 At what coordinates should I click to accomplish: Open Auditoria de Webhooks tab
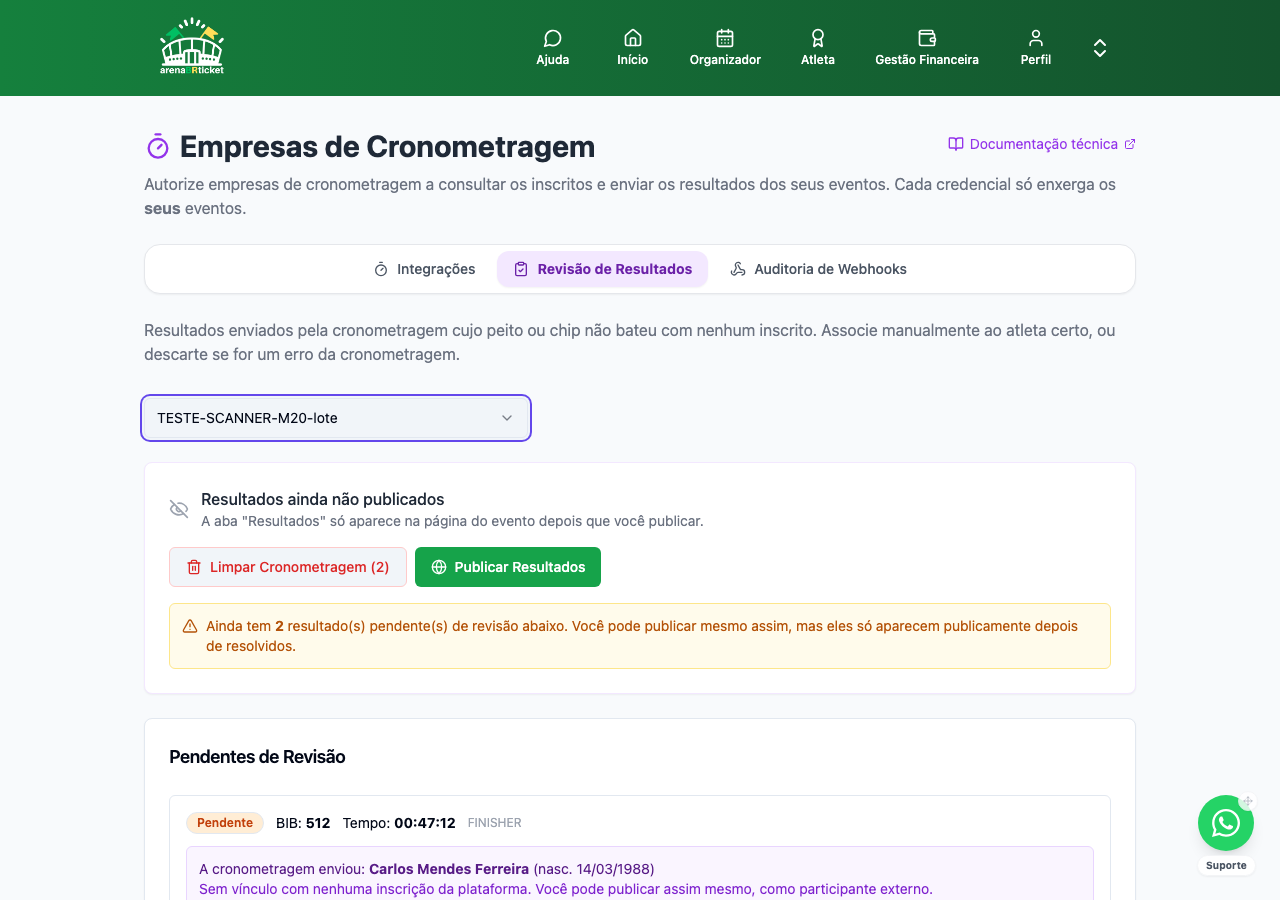[818, 269]
